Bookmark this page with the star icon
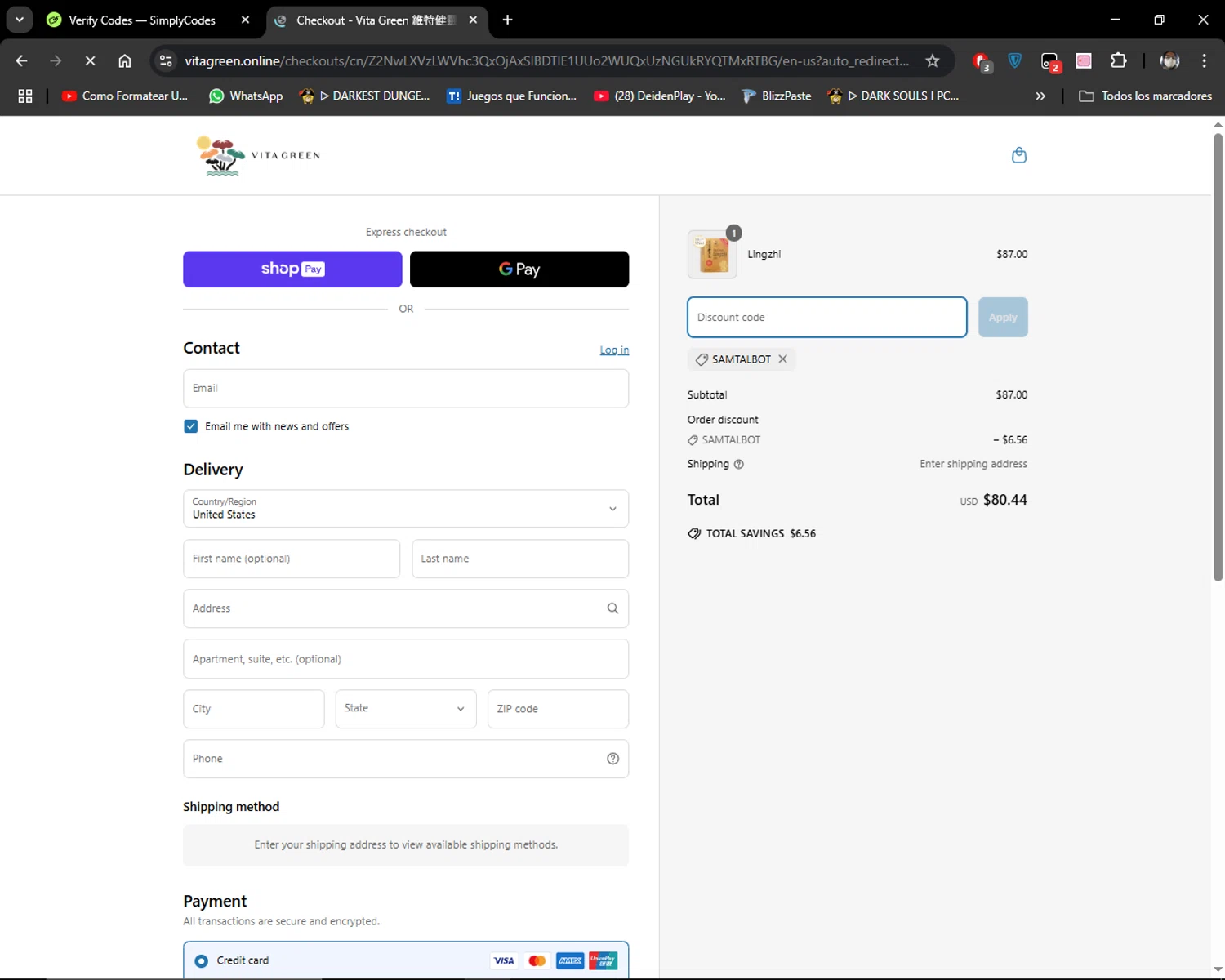The width and height of the screenshot is (1225, 980). (932, 60)
